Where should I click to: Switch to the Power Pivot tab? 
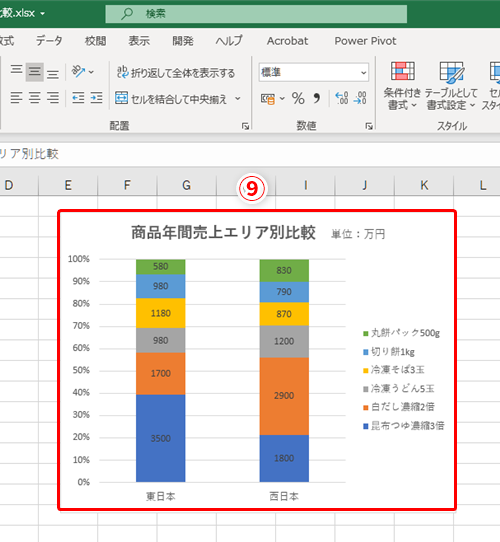coord(365,41)
